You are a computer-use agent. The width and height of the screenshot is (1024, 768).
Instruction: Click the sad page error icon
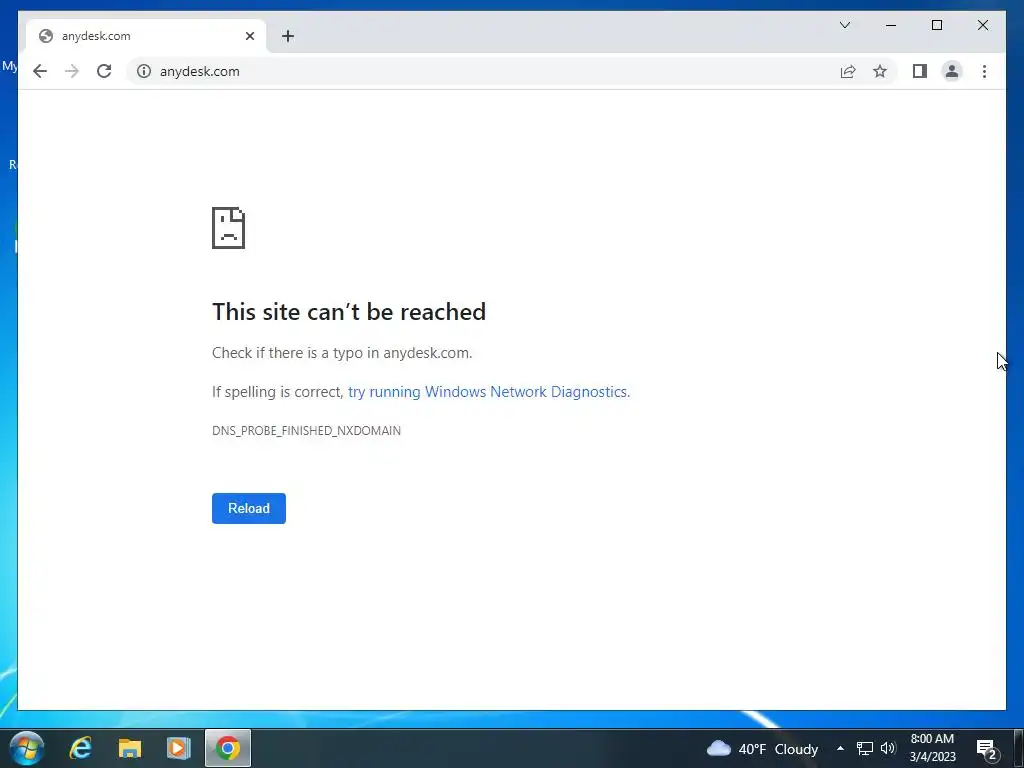[x=229, y=228]
